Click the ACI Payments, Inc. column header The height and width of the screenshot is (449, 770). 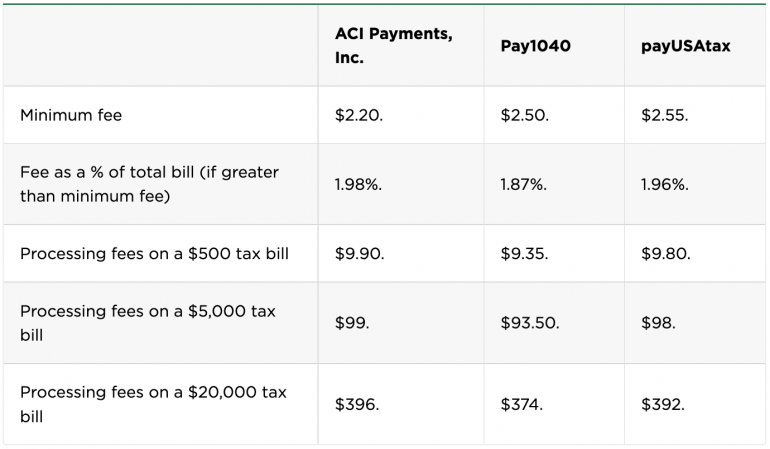pos(393,46)
